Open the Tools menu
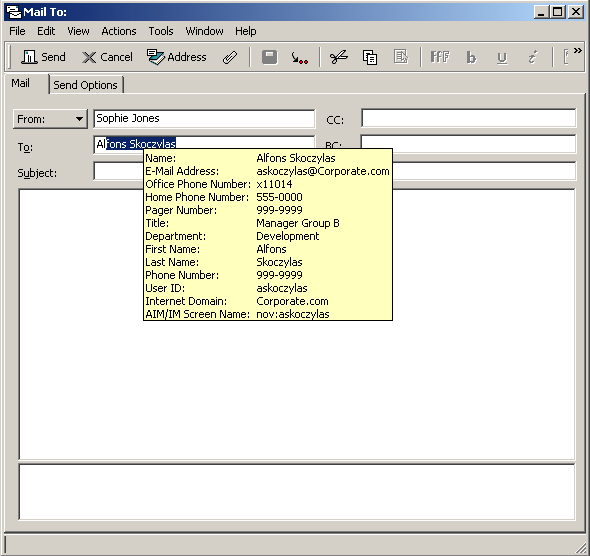The height and width of the screenshot is (556, 590). point(161,31)
